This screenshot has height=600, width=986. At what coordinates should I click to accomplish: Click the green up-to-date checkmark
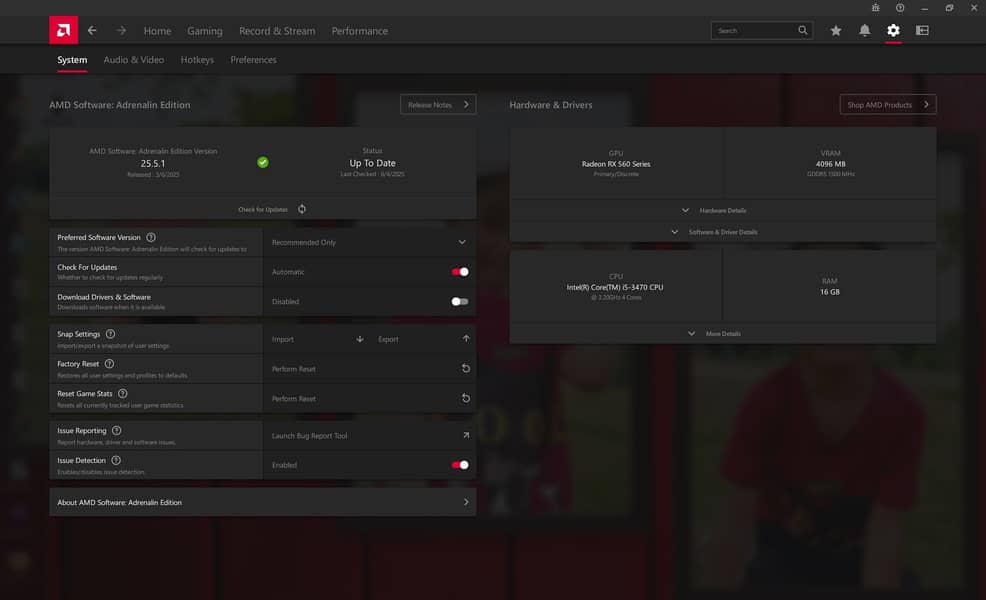pos(263,162)
